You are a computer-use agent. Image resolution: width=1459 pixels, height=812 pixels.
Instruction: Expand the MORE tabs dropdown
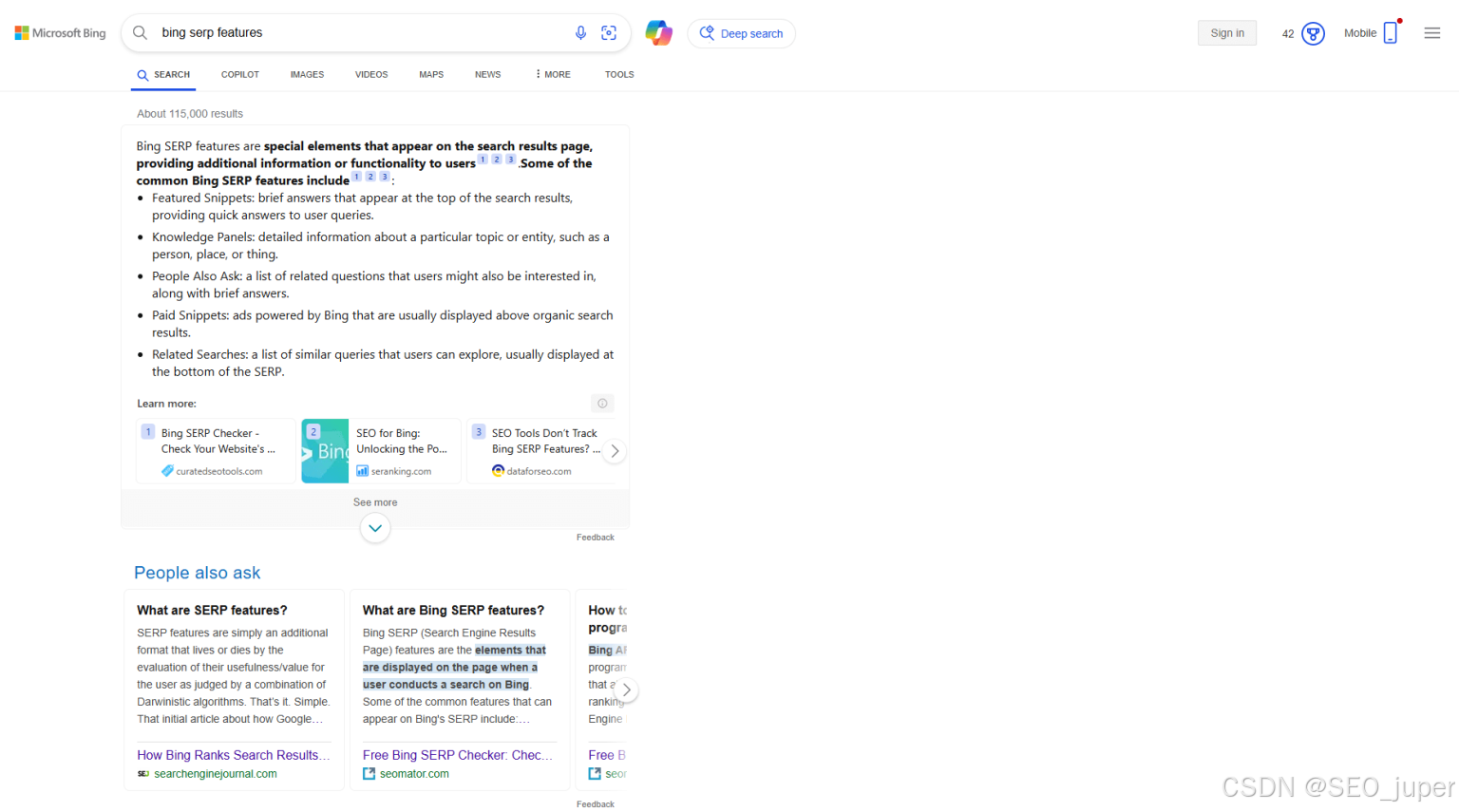click(x=553, y=74)
